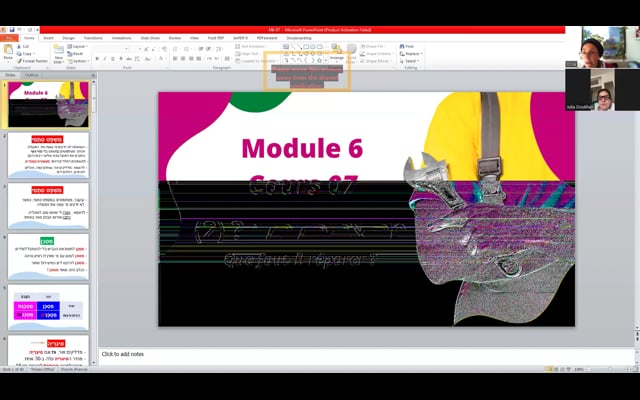The image size is (640, 400).
Task: Align text left
Action: (175, 59)
